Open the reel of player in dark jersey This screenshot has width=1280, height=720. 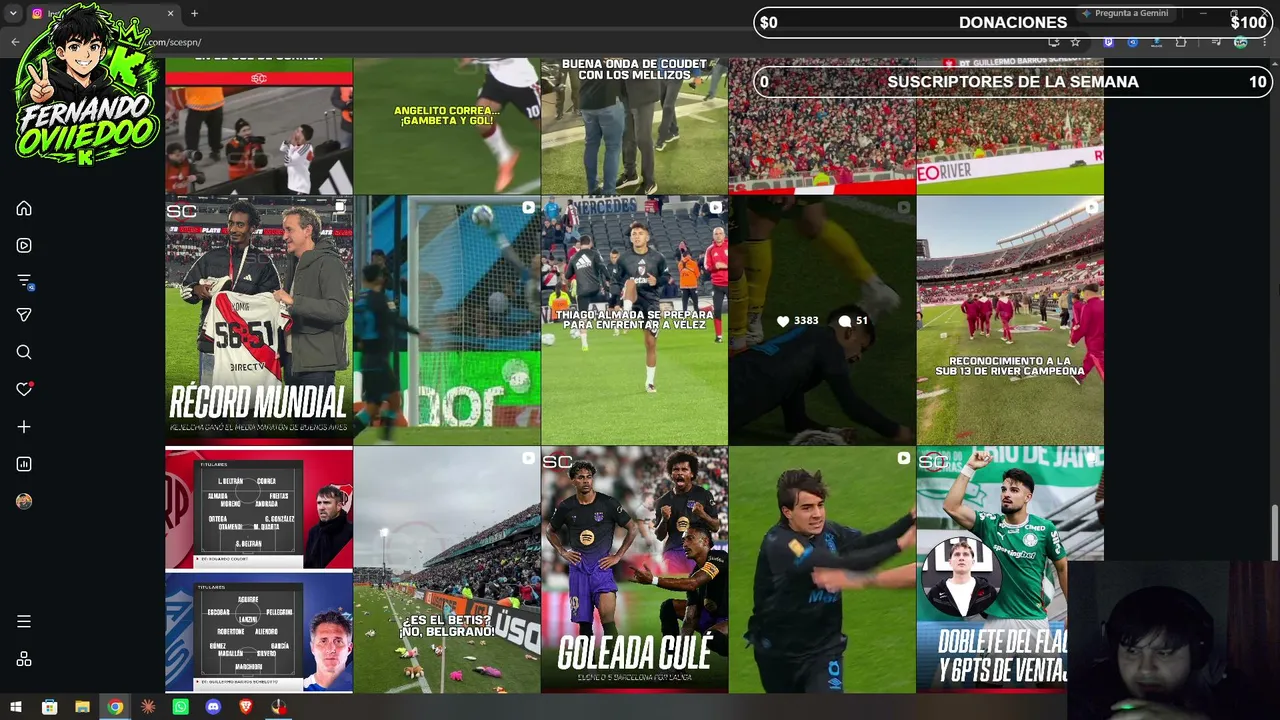[x=822, y=570]
